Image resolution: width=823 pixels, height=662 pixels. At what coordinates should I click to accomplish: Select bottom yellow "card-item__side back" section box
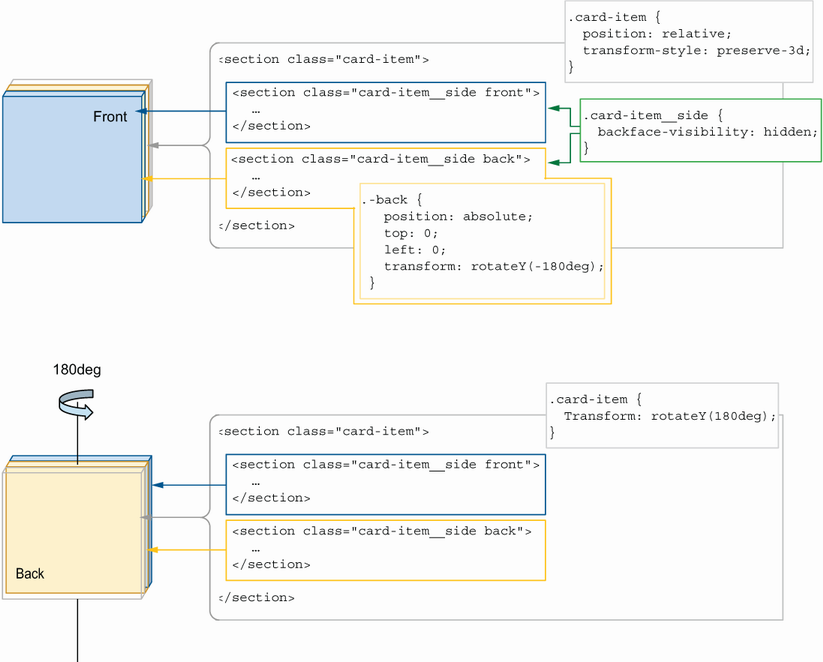(x=385, y=548)
